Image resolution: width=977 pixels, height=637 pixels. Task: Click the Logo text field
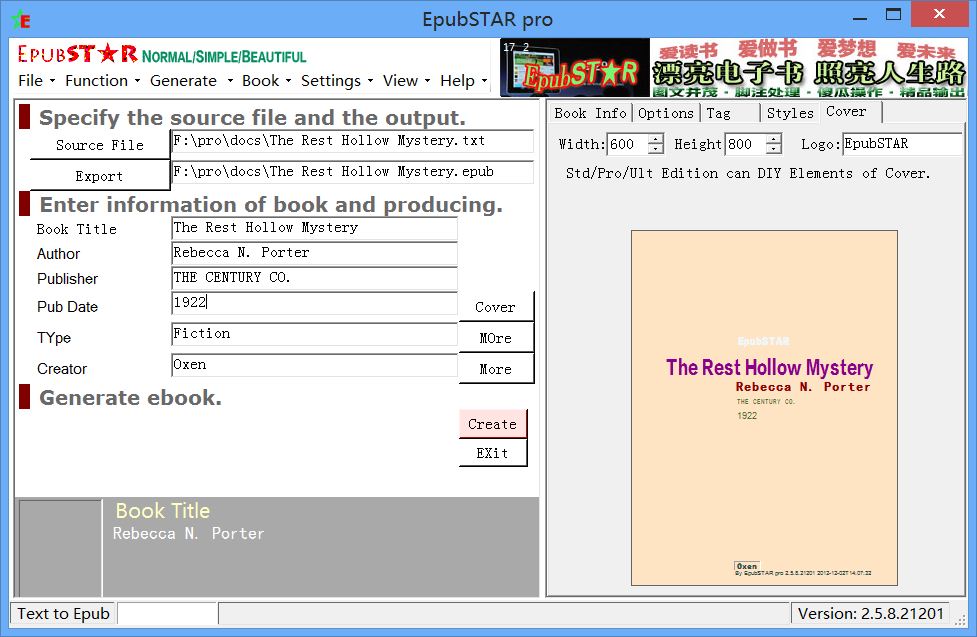(x=902, y=144)
